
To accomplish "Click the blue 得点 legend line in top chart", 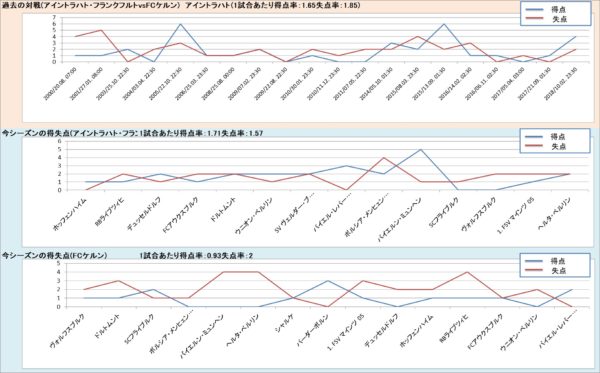I will click(x=534, y=9).
